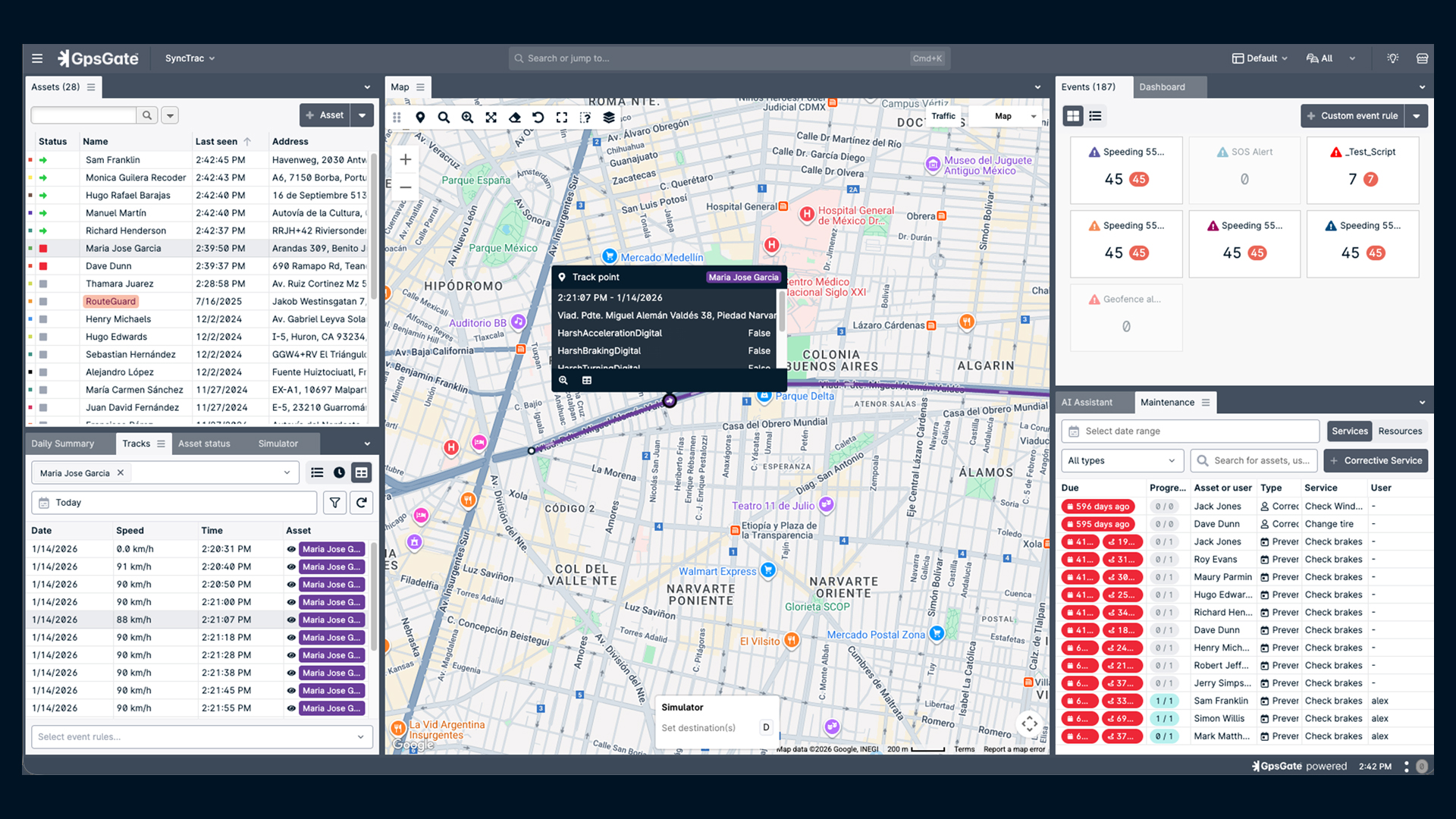Switch to the Dashboard tab
The height and width of the screenshot is (819, 1456).
click(x=1162, y=87)
